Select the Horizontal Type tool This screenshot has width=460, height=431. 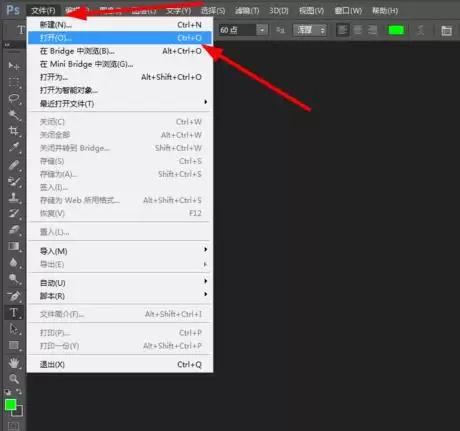[x=14, y=313]
